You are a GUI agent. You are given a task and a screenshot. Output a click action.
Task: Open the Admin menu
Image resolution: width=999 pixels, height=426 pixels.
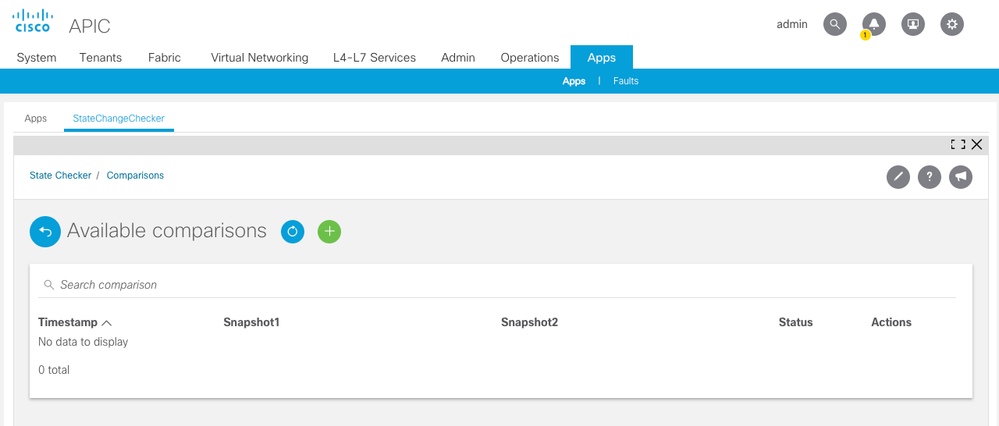pos(458,57)
